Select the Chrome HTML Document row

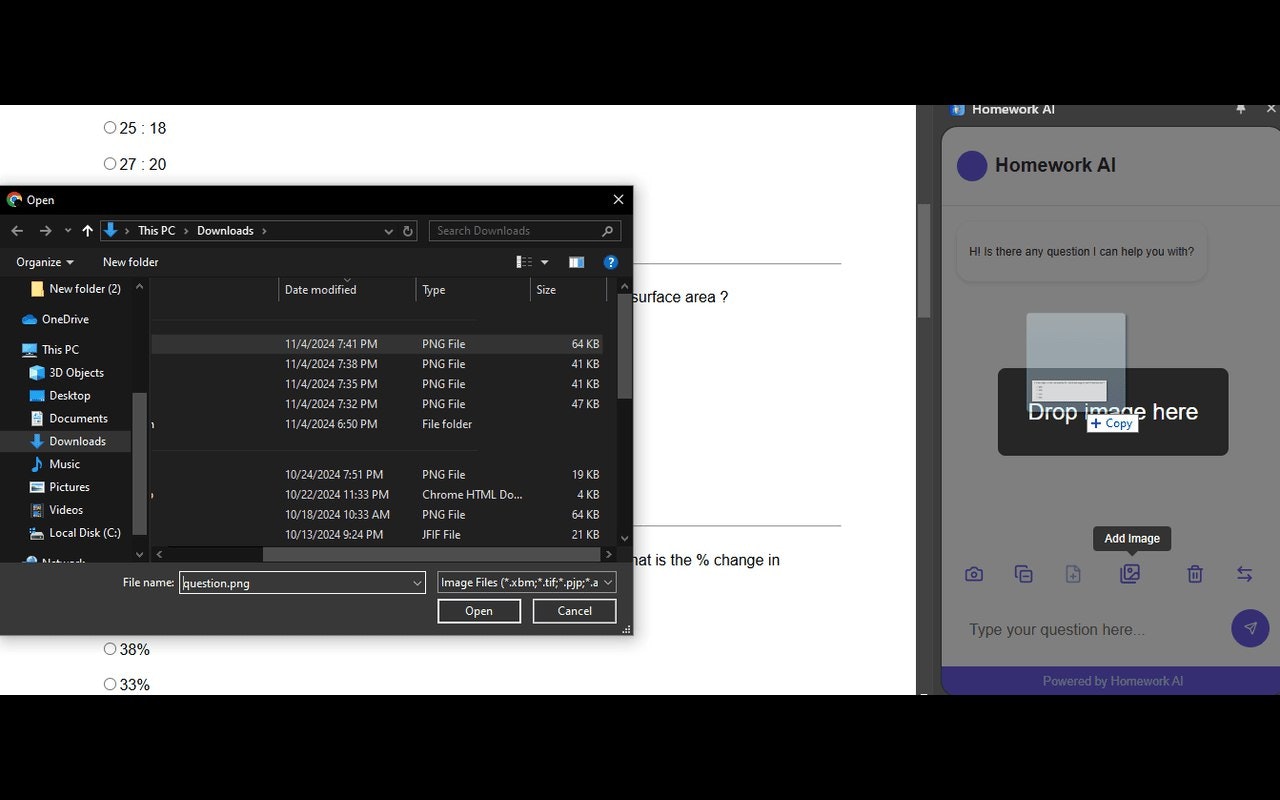pos(377,494)
